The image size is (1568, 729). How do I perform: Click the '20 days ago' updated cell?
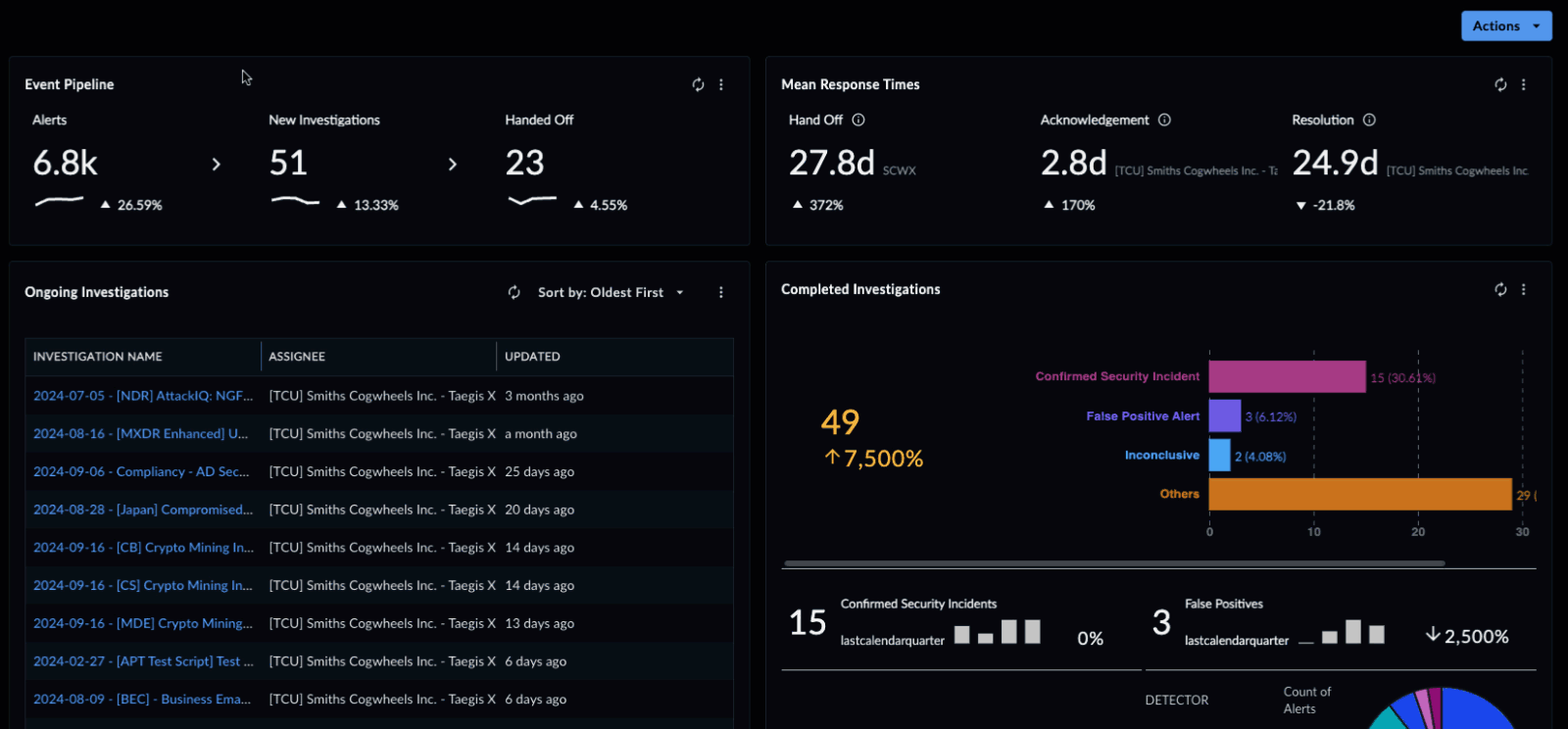click(x=539, y=510)
